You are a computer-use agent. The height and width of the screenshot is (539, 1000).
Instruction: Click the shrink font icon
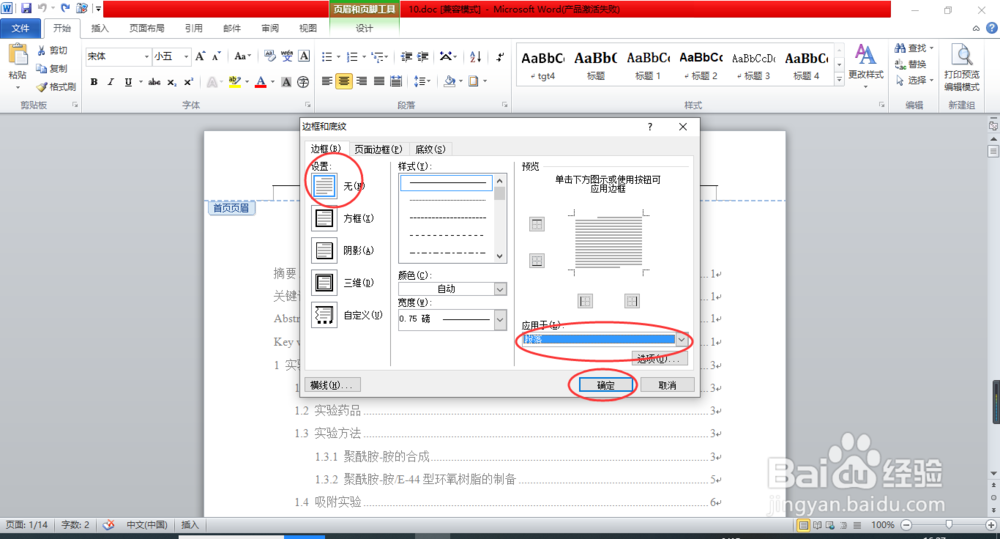[x=216, y=56]
